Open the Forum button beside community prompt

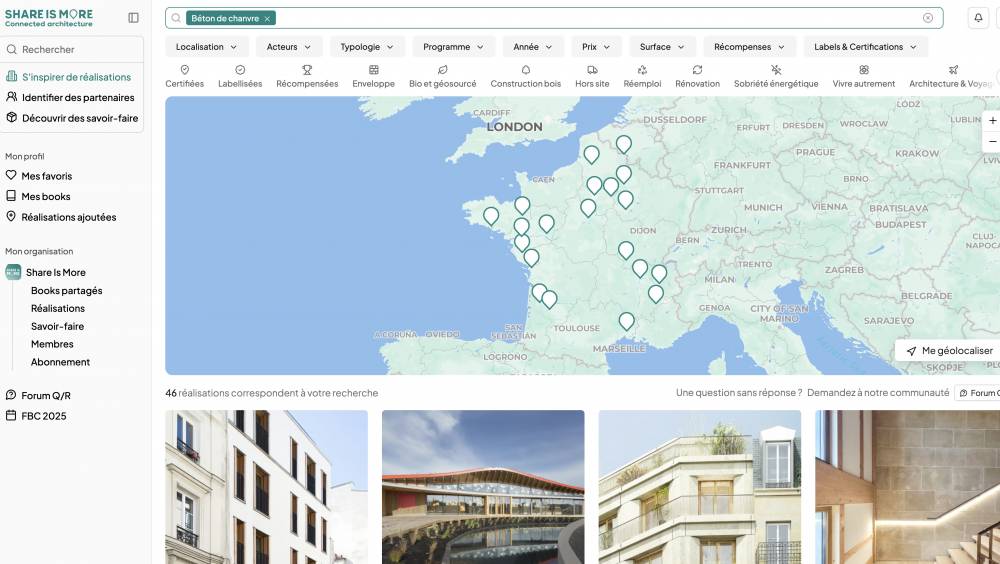(x=978, y=393)
